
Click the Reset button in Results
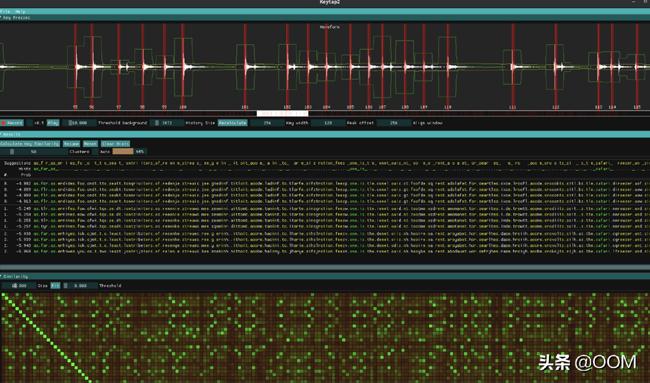click(90, 144)
